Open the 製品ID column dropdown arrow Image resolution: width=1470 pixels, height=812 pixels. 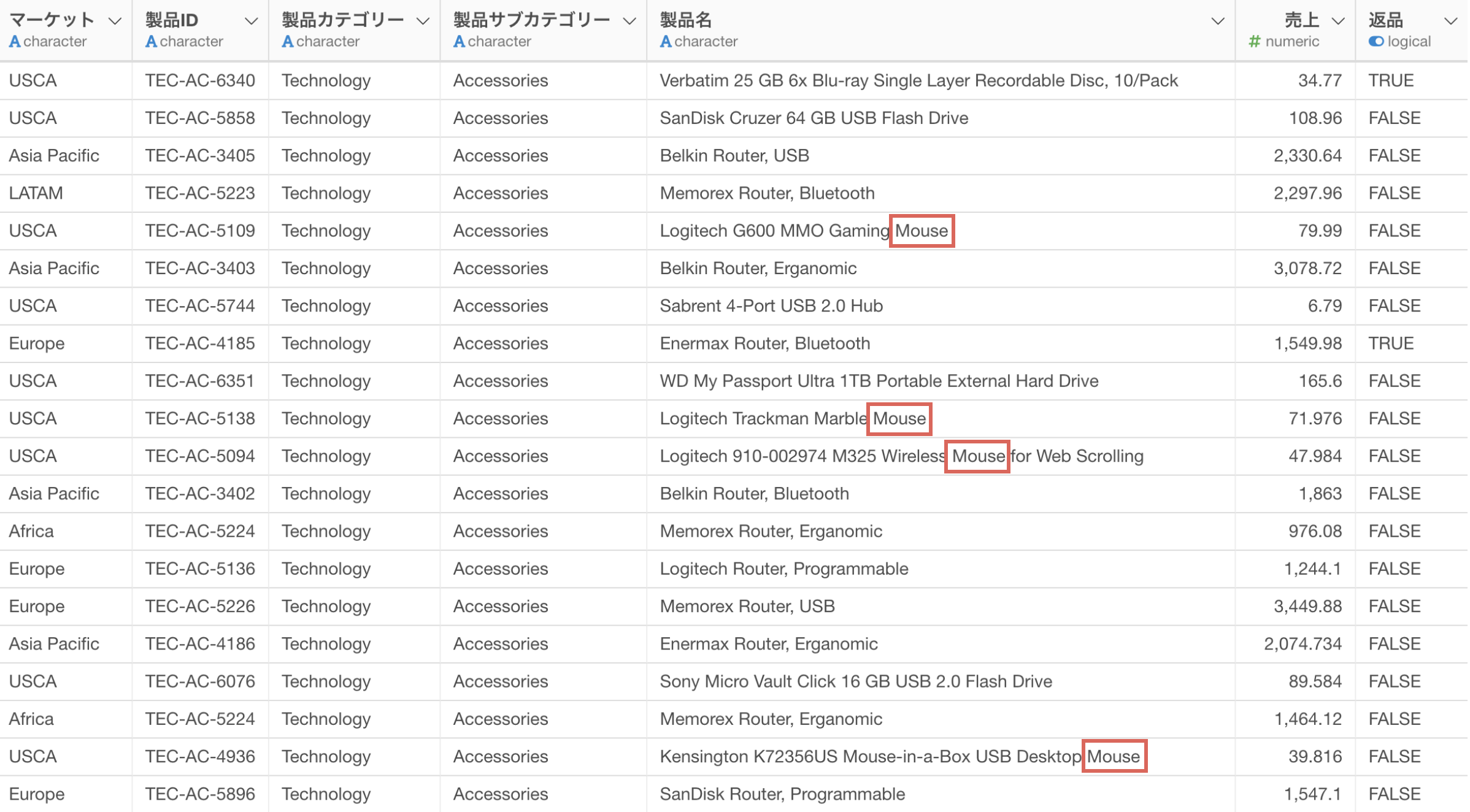click(251, 21)
